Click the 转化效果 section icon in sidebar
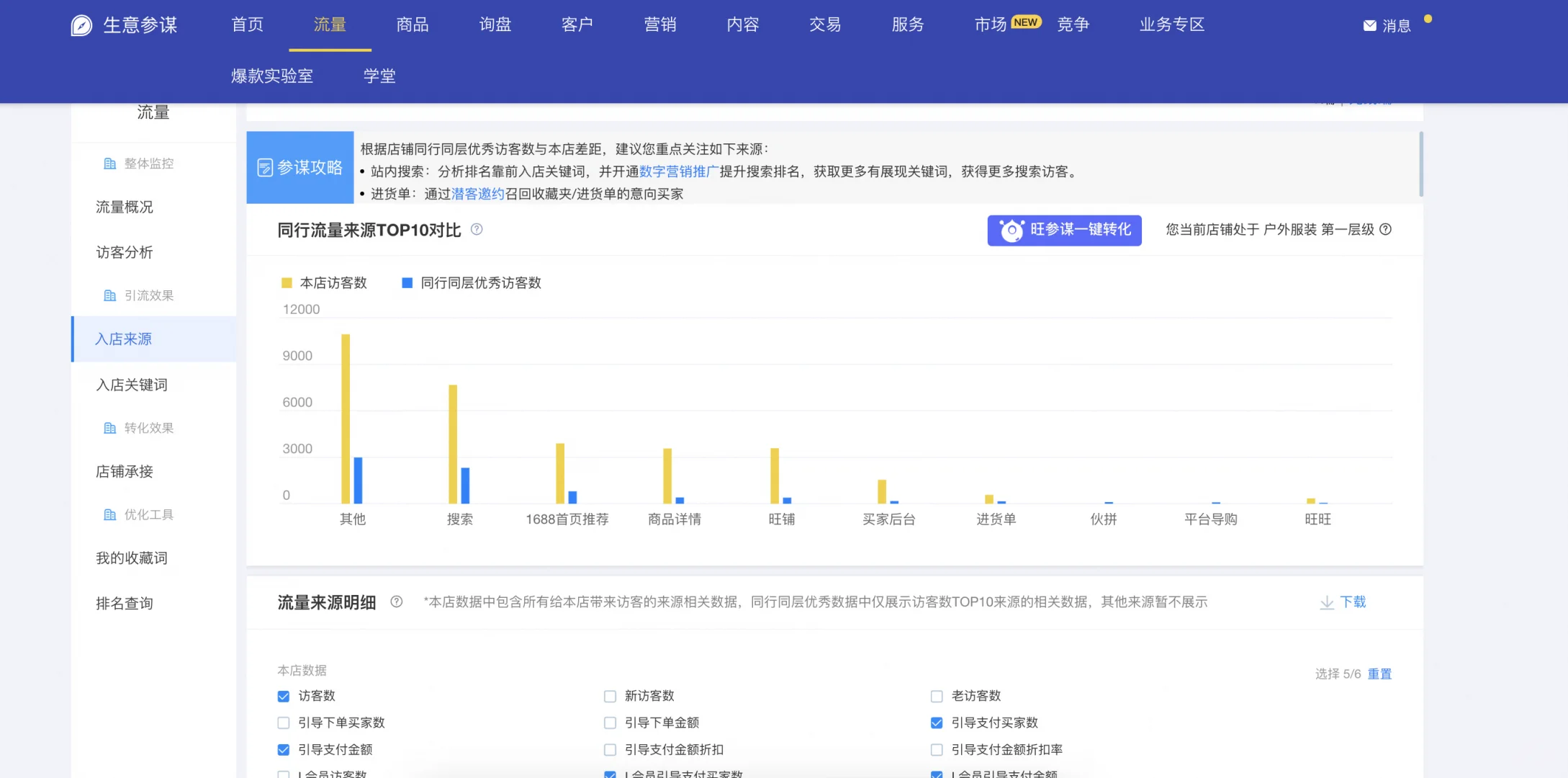The height and width of the screenshot is (778, 1568). [x=109, y=428]
